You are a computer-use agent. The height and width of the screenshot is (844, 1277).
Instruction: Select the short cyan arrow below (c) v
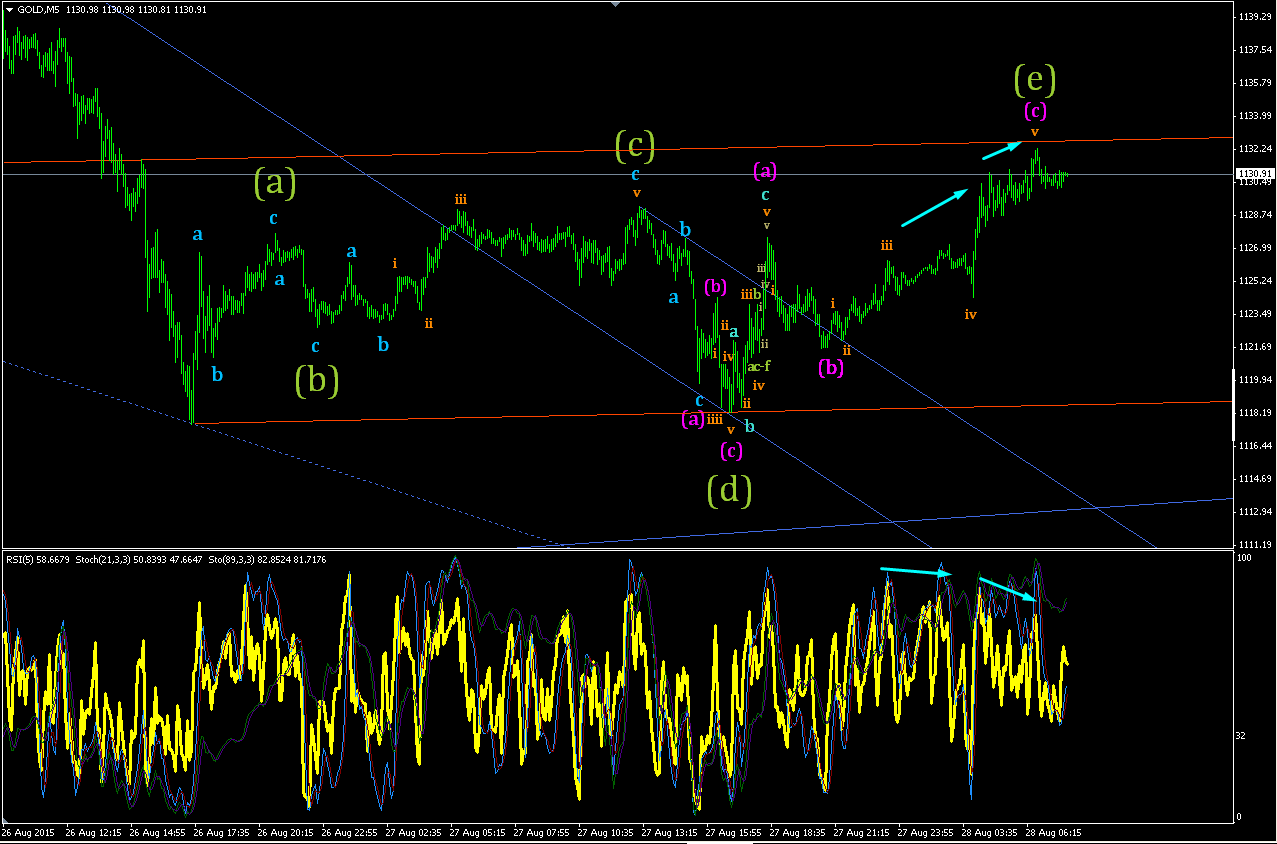click(x=1001, y=151)
